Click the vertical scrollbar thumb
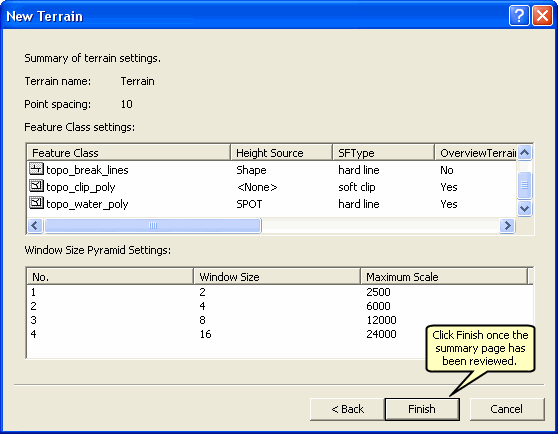This screenshot has width=558, height=434. click(525, 185)
